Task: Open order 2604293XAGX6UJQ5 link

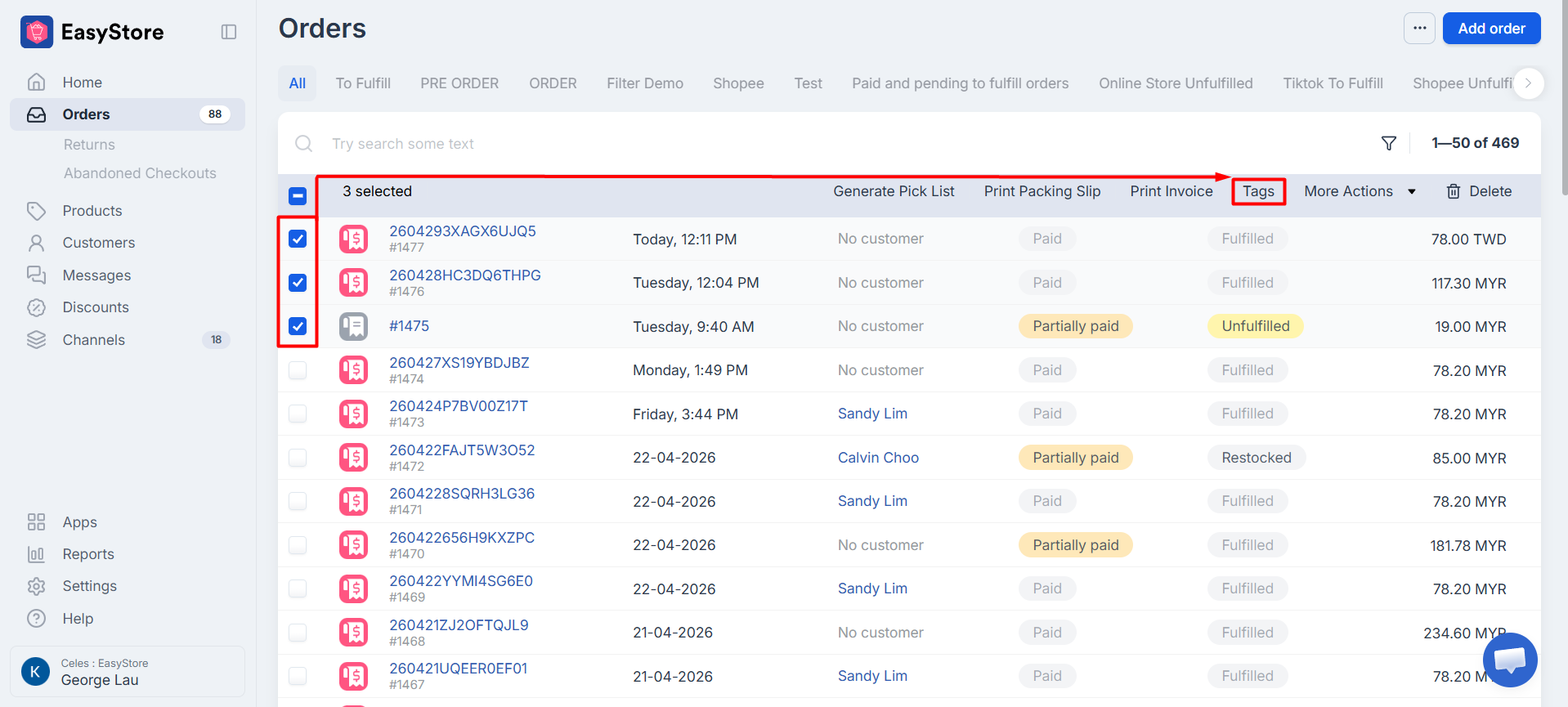Action: click(x=463, y=231)
